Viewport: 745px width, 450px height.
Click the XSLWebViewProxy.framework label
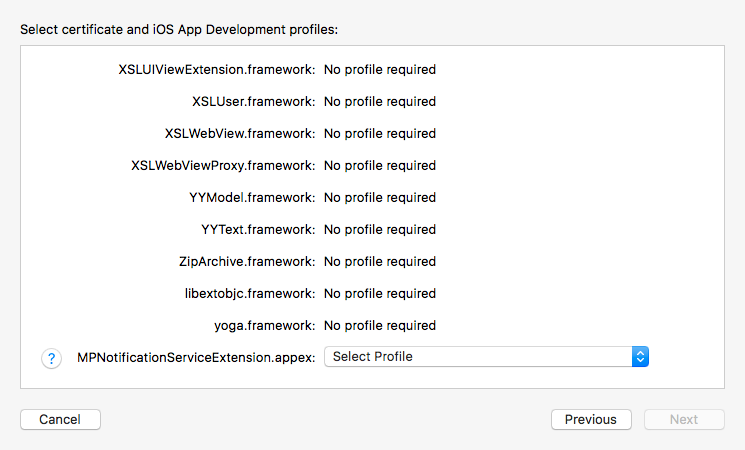tap(223, 166)
